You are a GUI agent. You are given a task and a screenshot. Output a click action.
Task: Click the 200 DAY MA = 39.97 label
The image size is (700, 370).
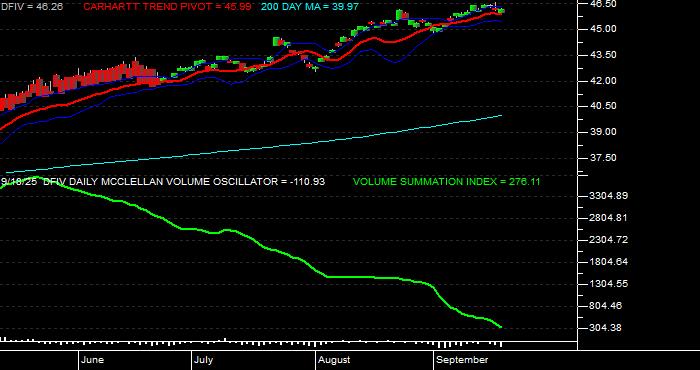coord(309,7)
